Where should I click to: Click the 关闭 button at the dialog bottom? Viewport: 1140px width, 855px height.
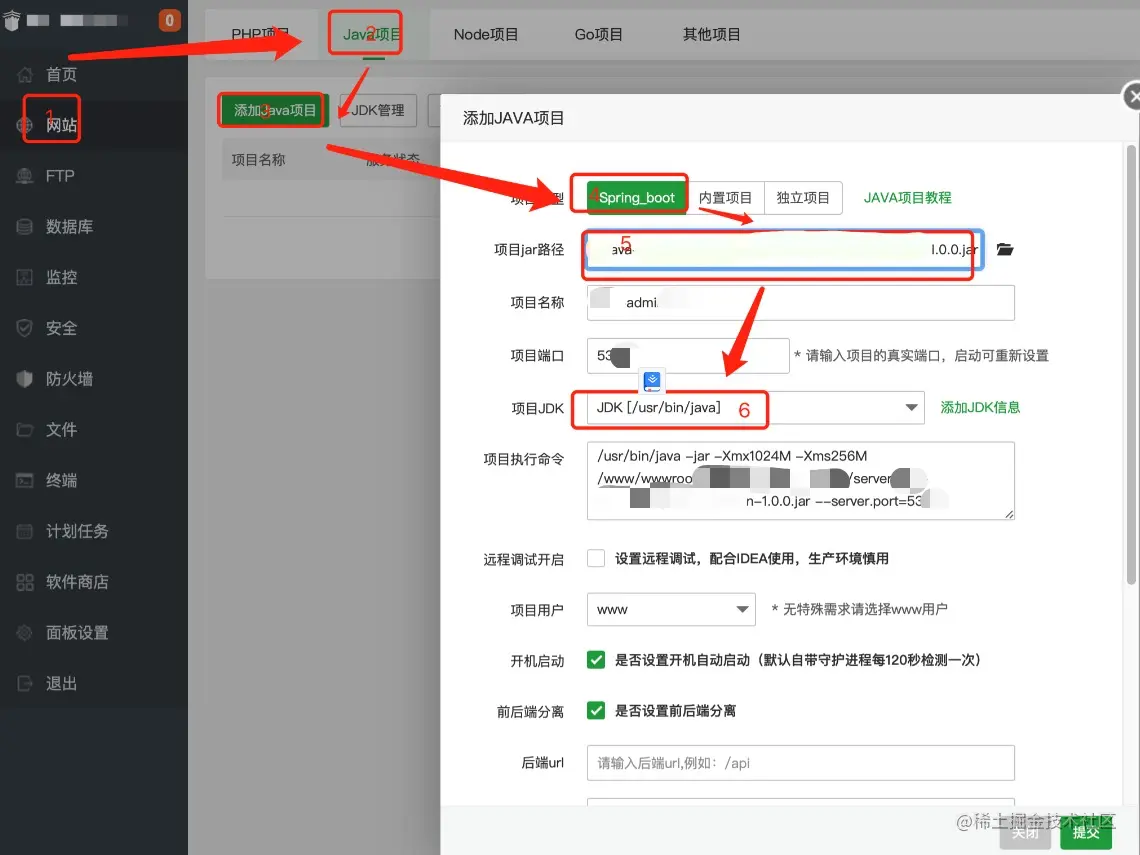tap(1026, 832)
